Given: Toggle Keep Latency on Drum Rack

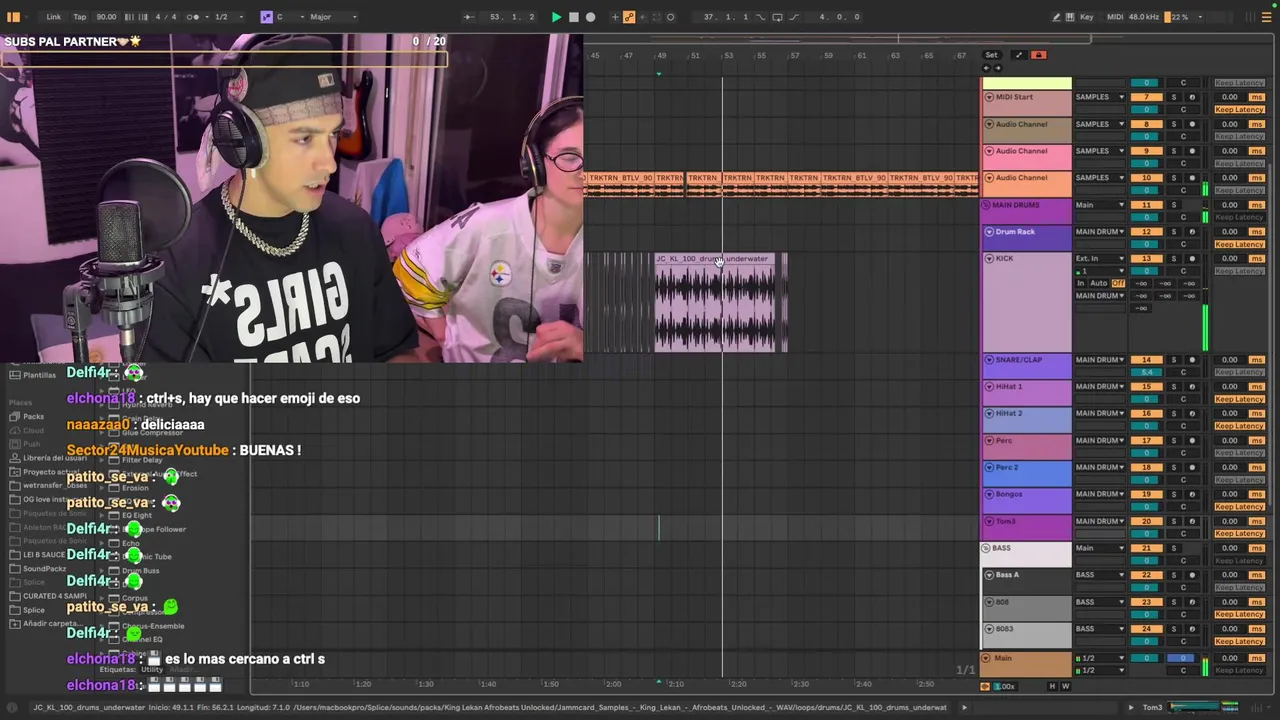Looking at the screenshot, I should [1239, 244].
